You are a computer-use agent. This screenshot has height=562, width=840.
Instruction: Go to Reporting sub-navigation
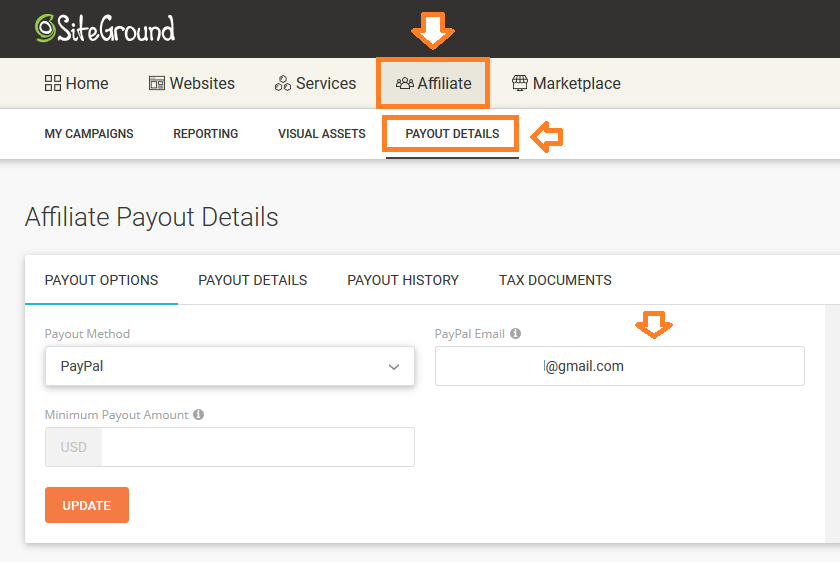click(206, 134)
